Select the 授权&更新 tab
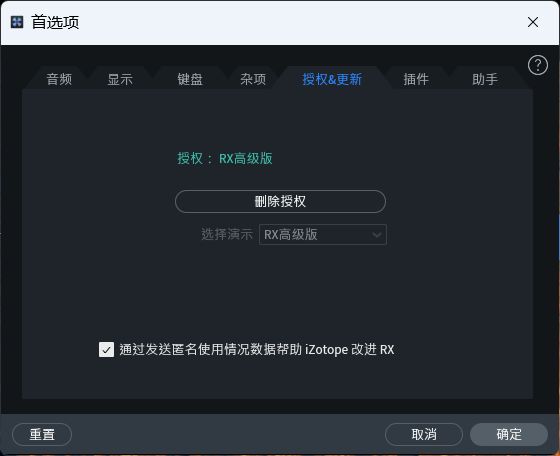The height and width of the screenshot is (456, 560). (332, 79)
